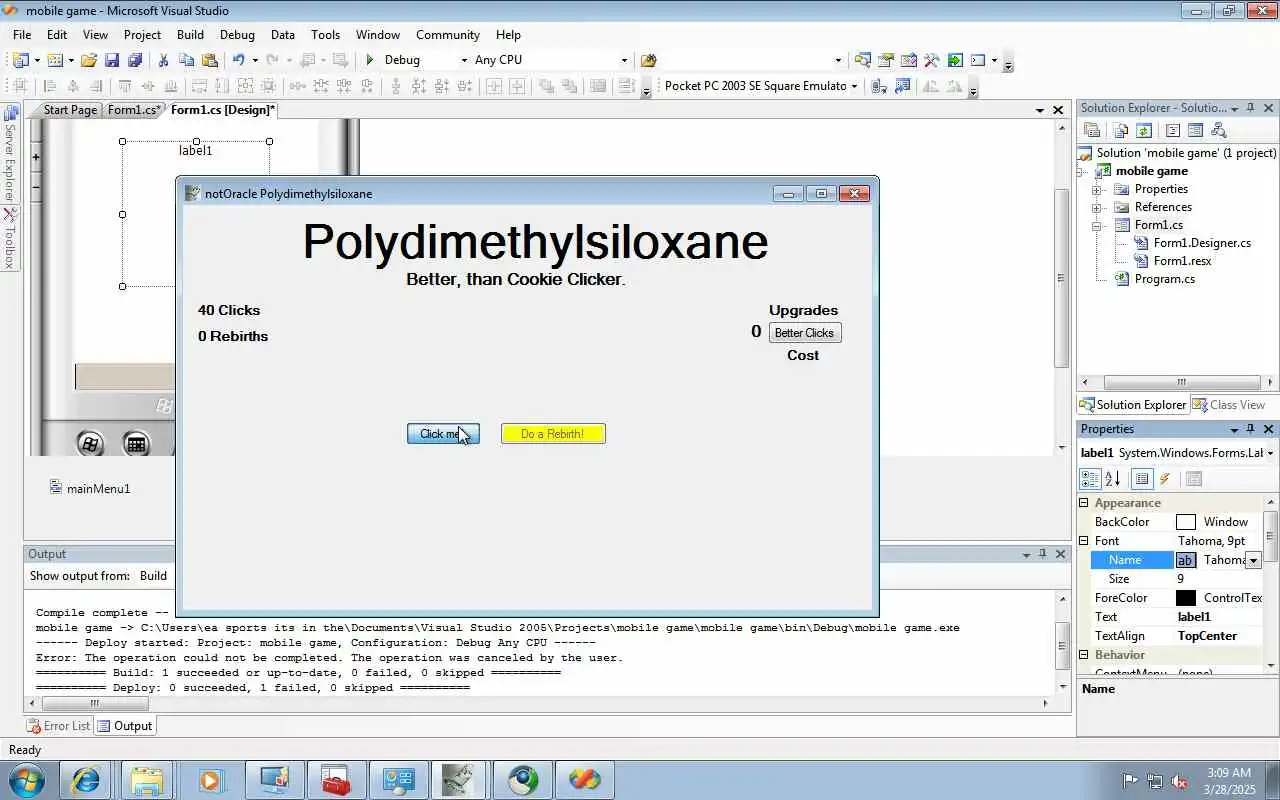1280x800 pixels.
Task: Toggle auto-hide pin on Properties panel
Action: (1250, 429)
